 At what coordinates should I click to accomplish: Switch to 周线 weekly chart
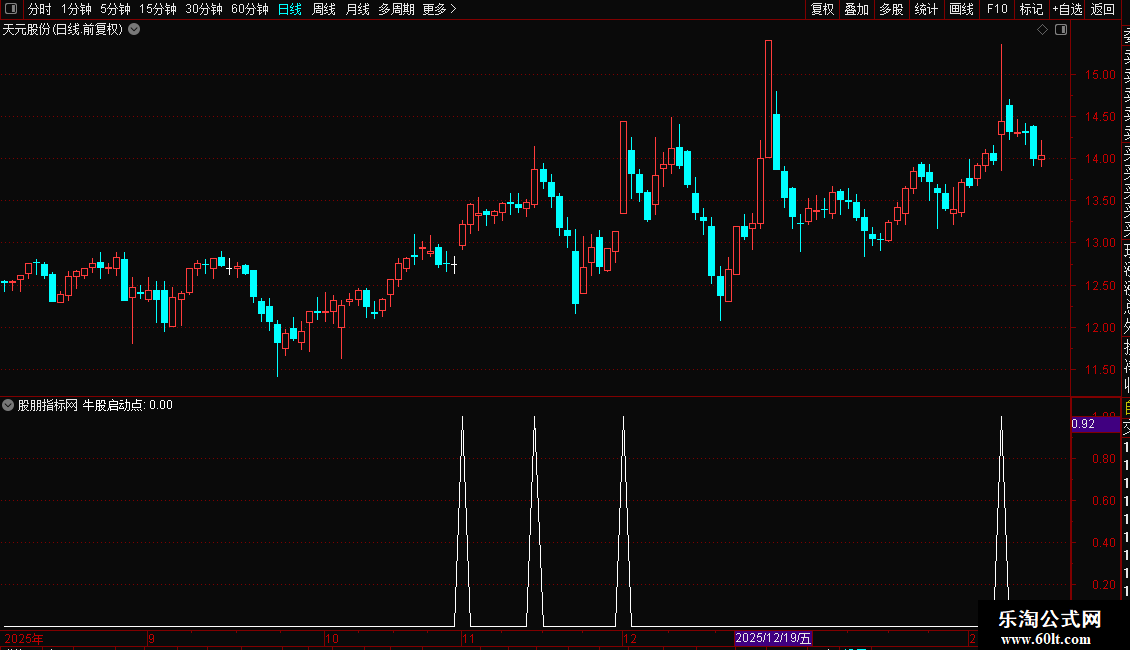[324, 9]
